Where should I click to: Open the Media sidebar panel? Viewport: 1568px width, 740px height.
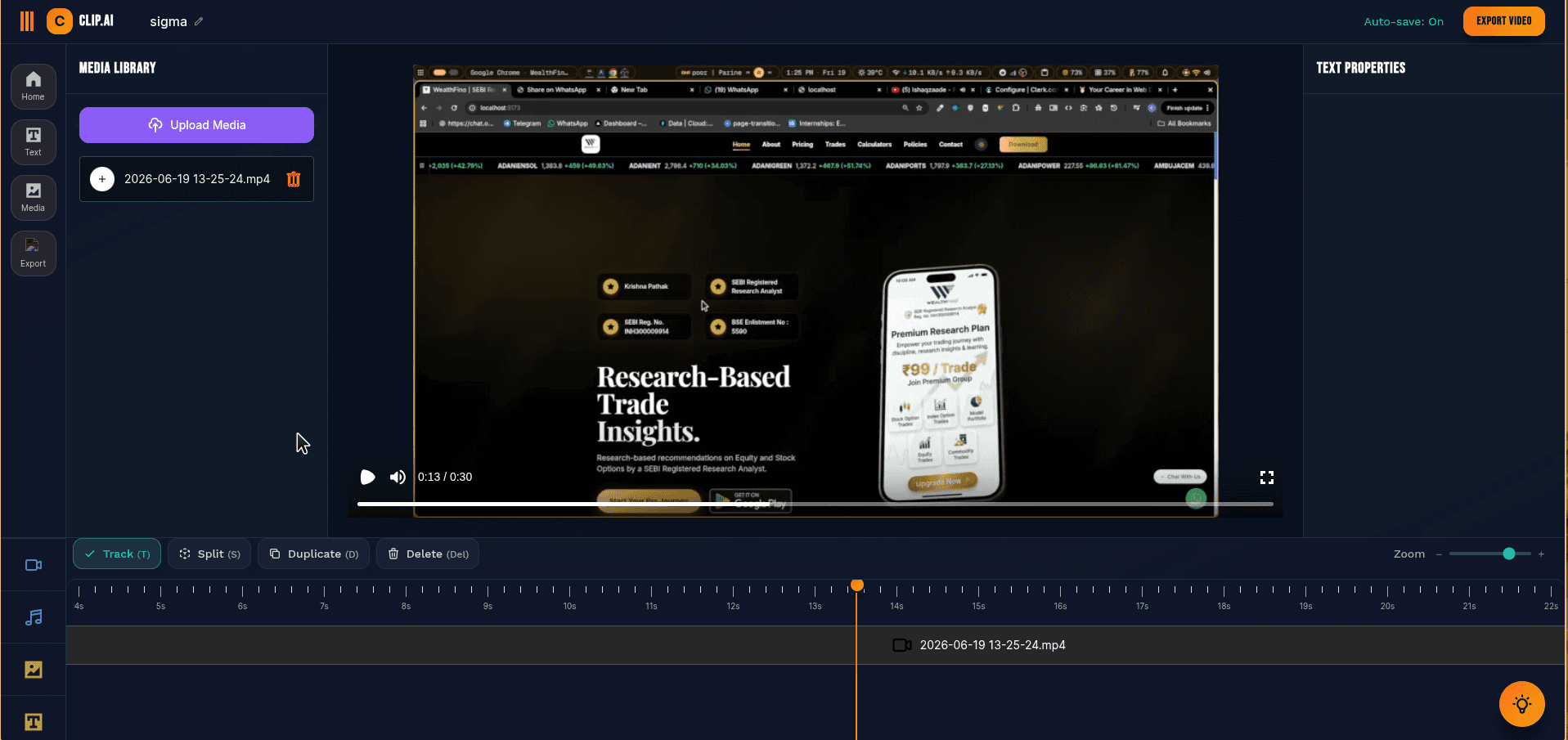[34, 198]
